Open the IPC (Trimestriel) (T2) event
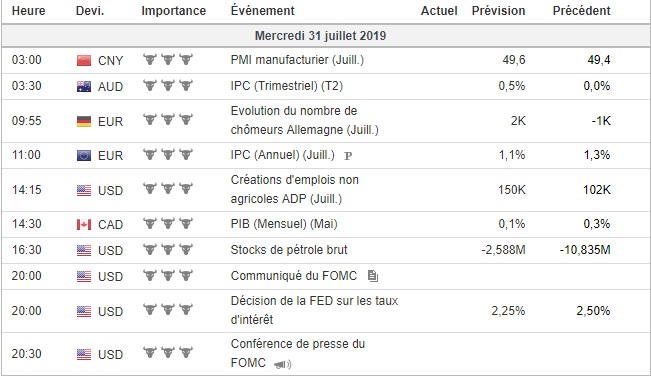Screen dimensions: 651x379 [x=287, y=86]
